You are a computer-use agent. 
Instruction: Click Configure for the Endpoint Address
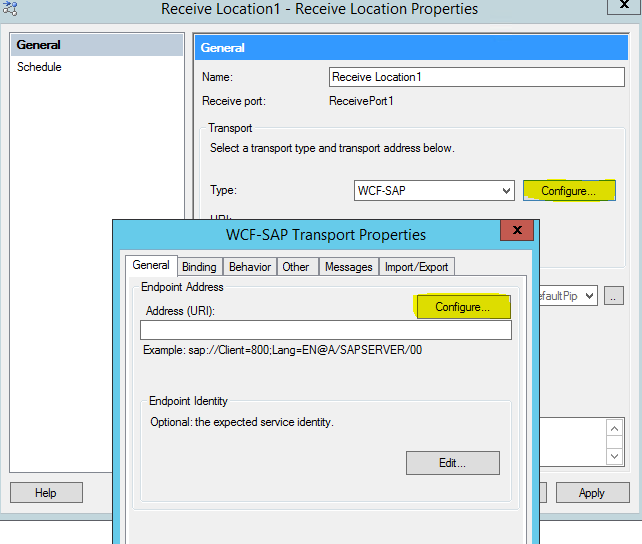463,307
